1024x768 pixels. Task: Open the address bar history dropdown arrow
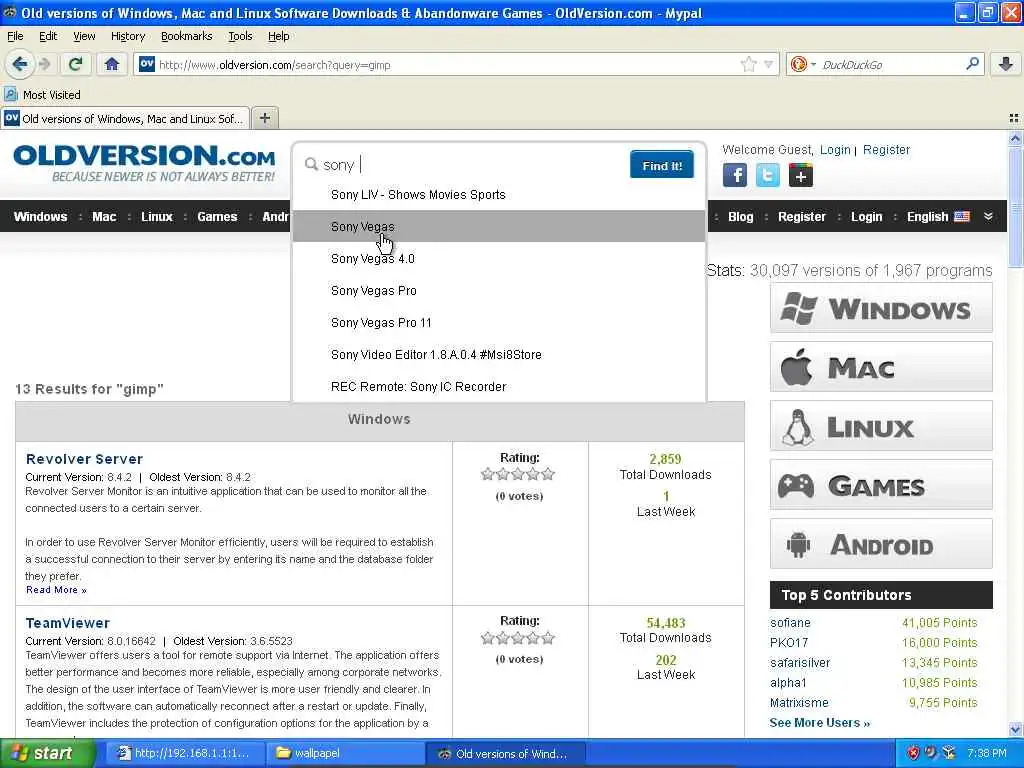tap(769, 64)
